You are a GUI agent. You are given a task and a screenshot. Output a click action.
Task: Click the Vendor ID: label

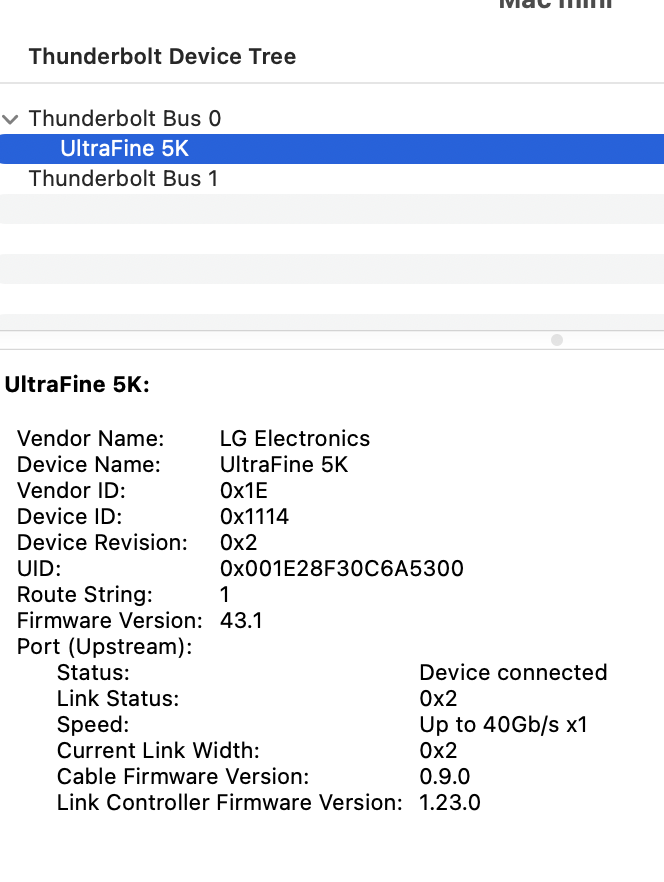[71, 490]
